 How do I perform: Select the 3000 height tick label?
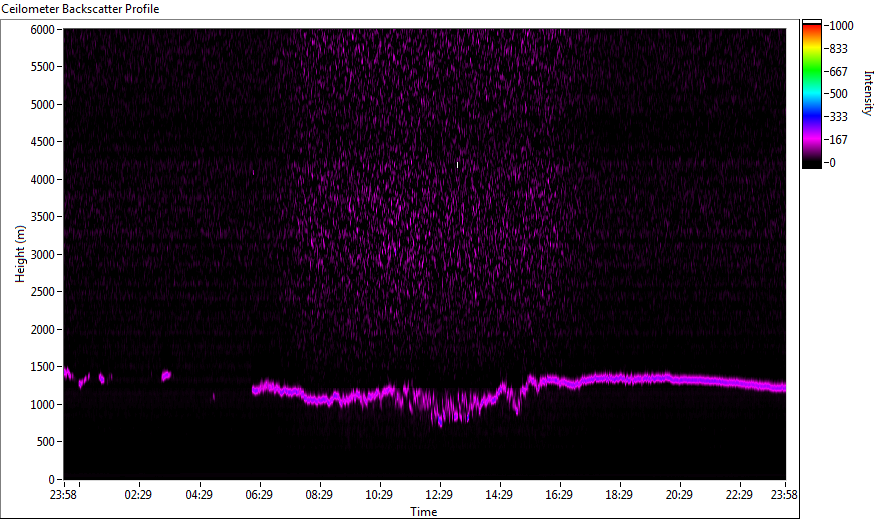(x=43, y=255)
